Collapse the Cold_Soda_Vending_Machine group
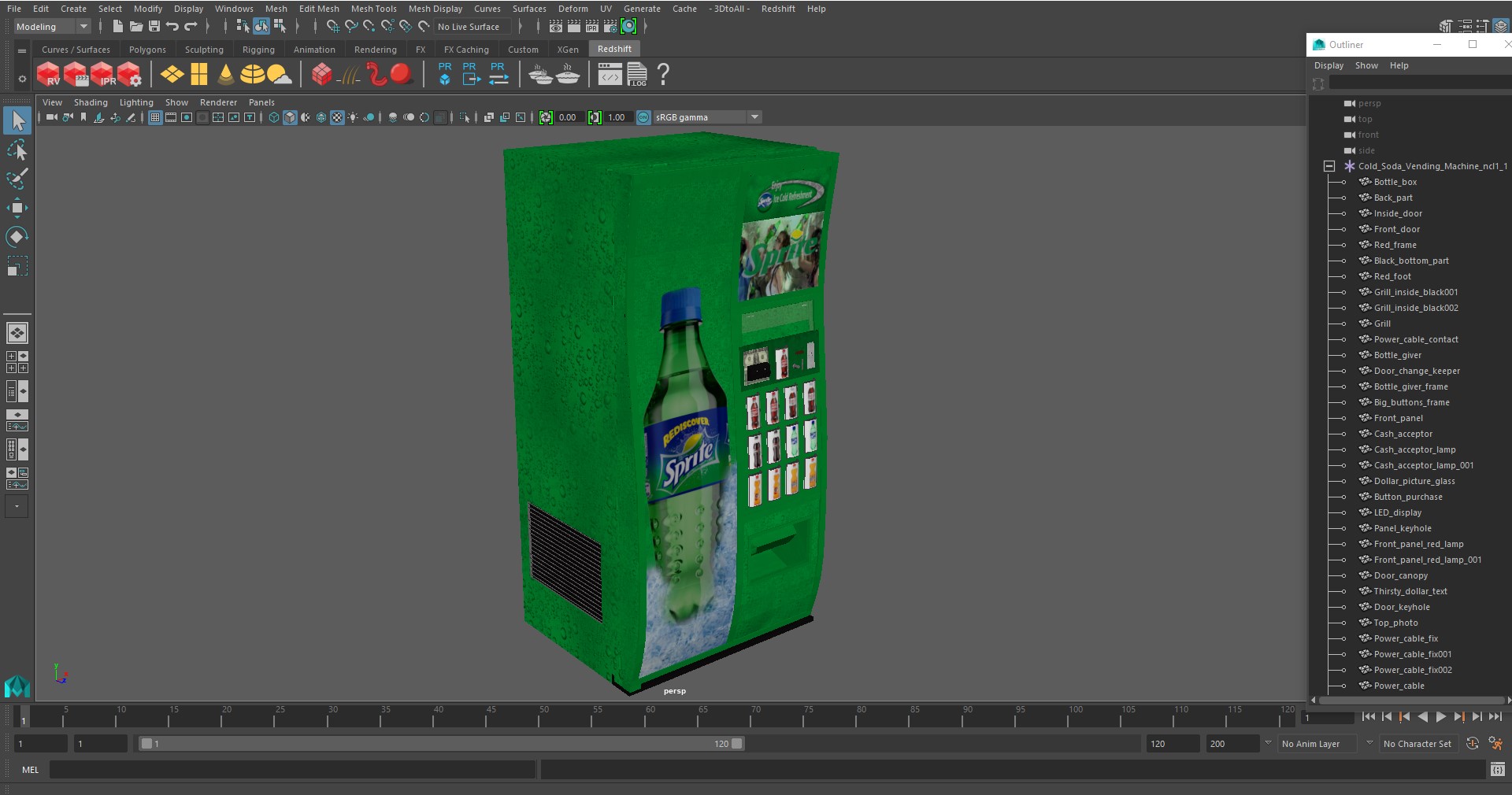 pyautogui.click(x=1329, y=166)
